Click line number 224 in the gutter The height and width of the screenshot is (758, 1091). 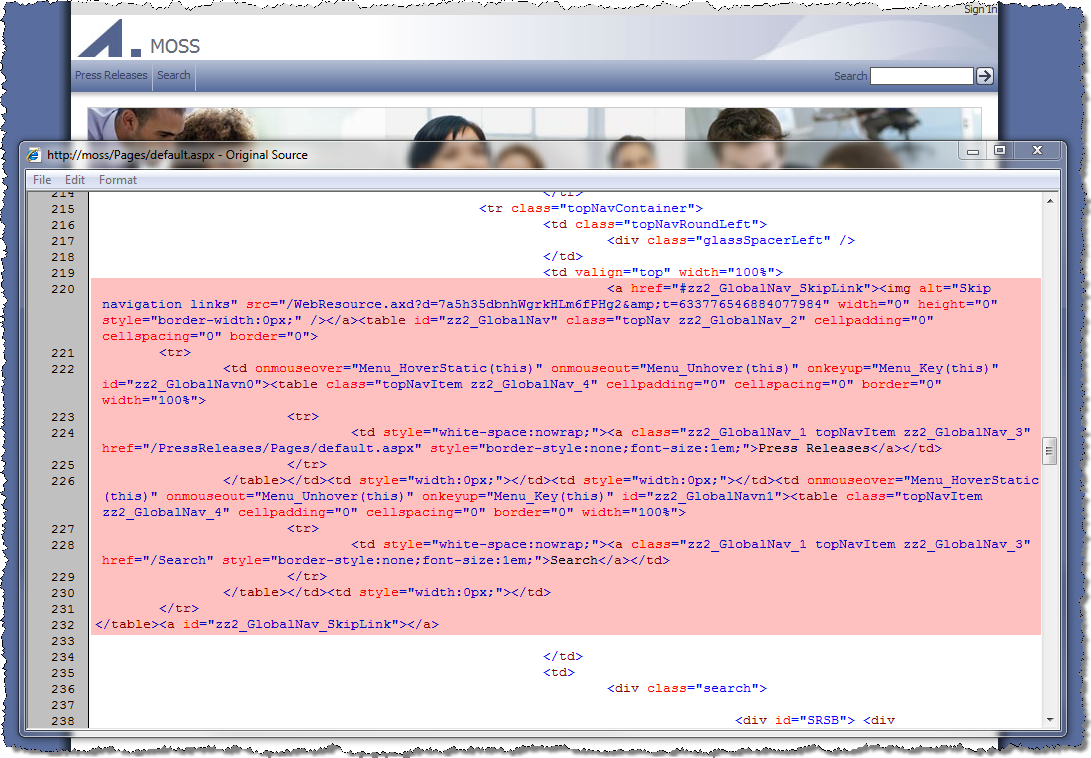click(x=63, y=433)
